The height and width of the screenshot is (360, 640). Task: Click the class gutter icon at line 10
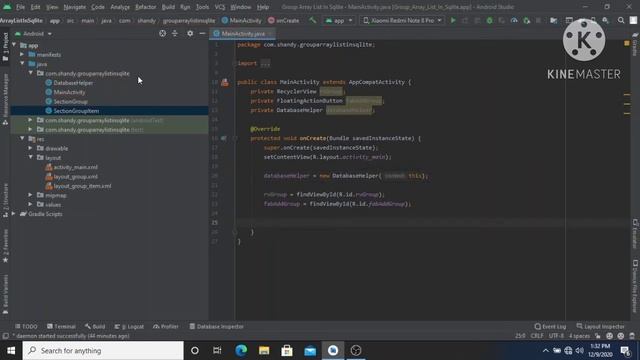click(224, 82)
